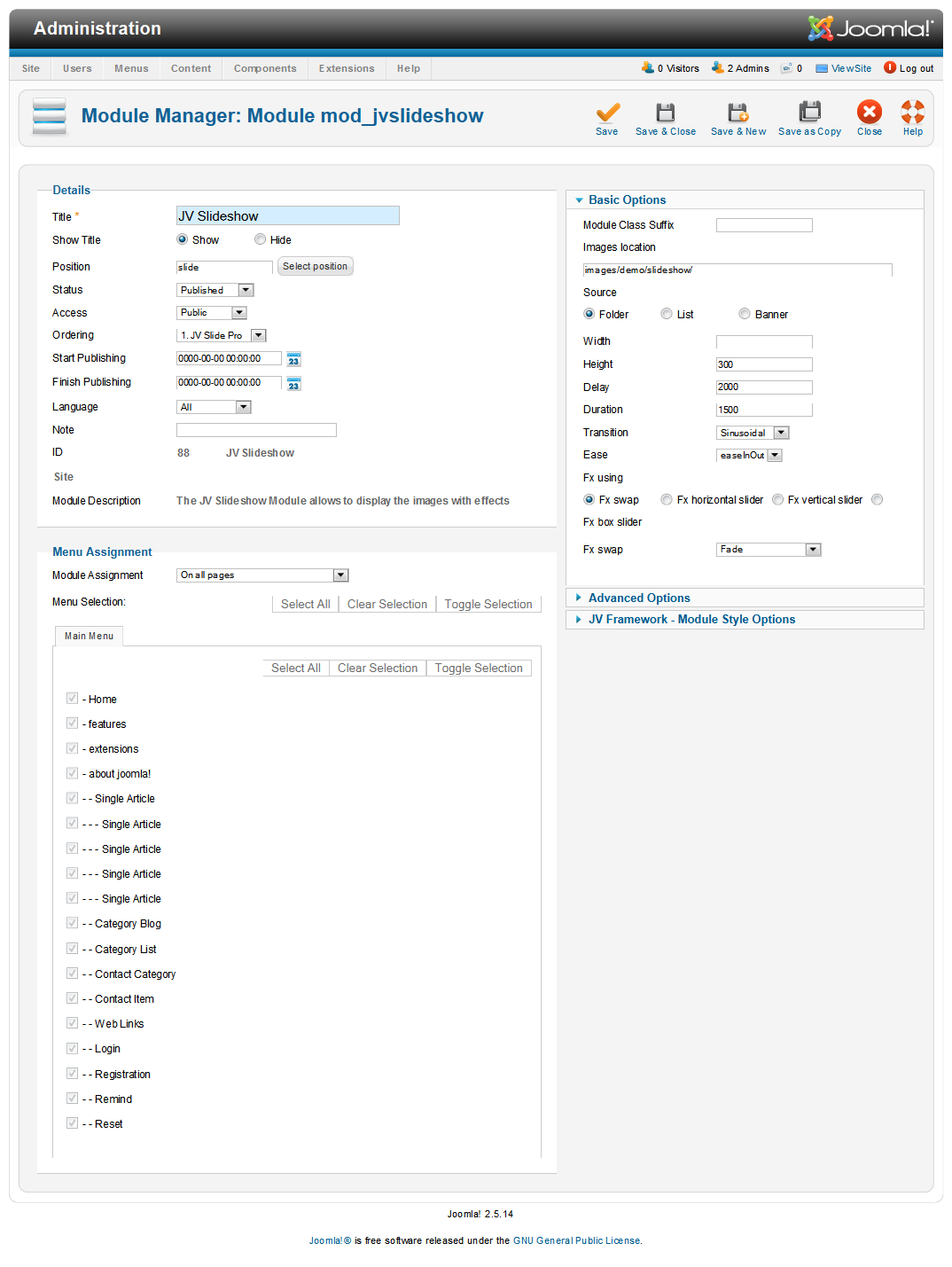The width and height of the screenshot is (952, 1267).
Task: Toggle the Category Blog checkbox
Action: point(73,923)
